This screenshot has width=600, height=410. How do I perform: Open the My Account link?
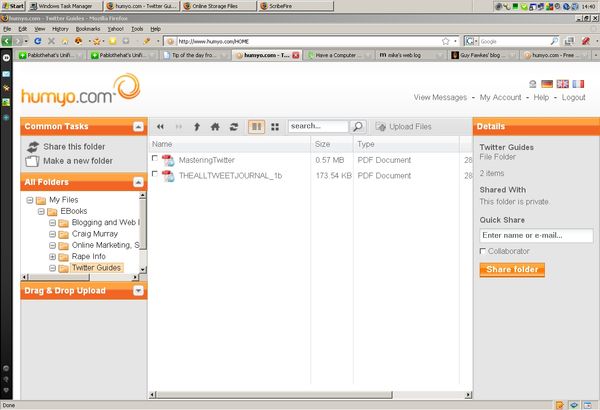[x=500, y=98]
